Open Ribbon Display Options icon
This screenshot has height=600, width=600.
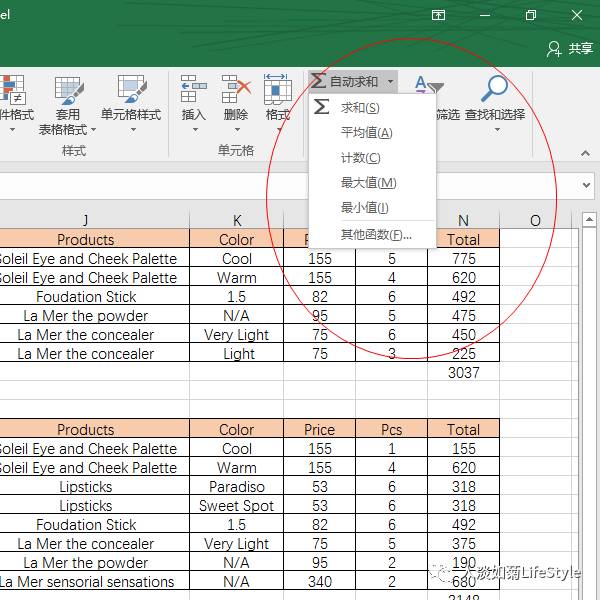[438, 15]
